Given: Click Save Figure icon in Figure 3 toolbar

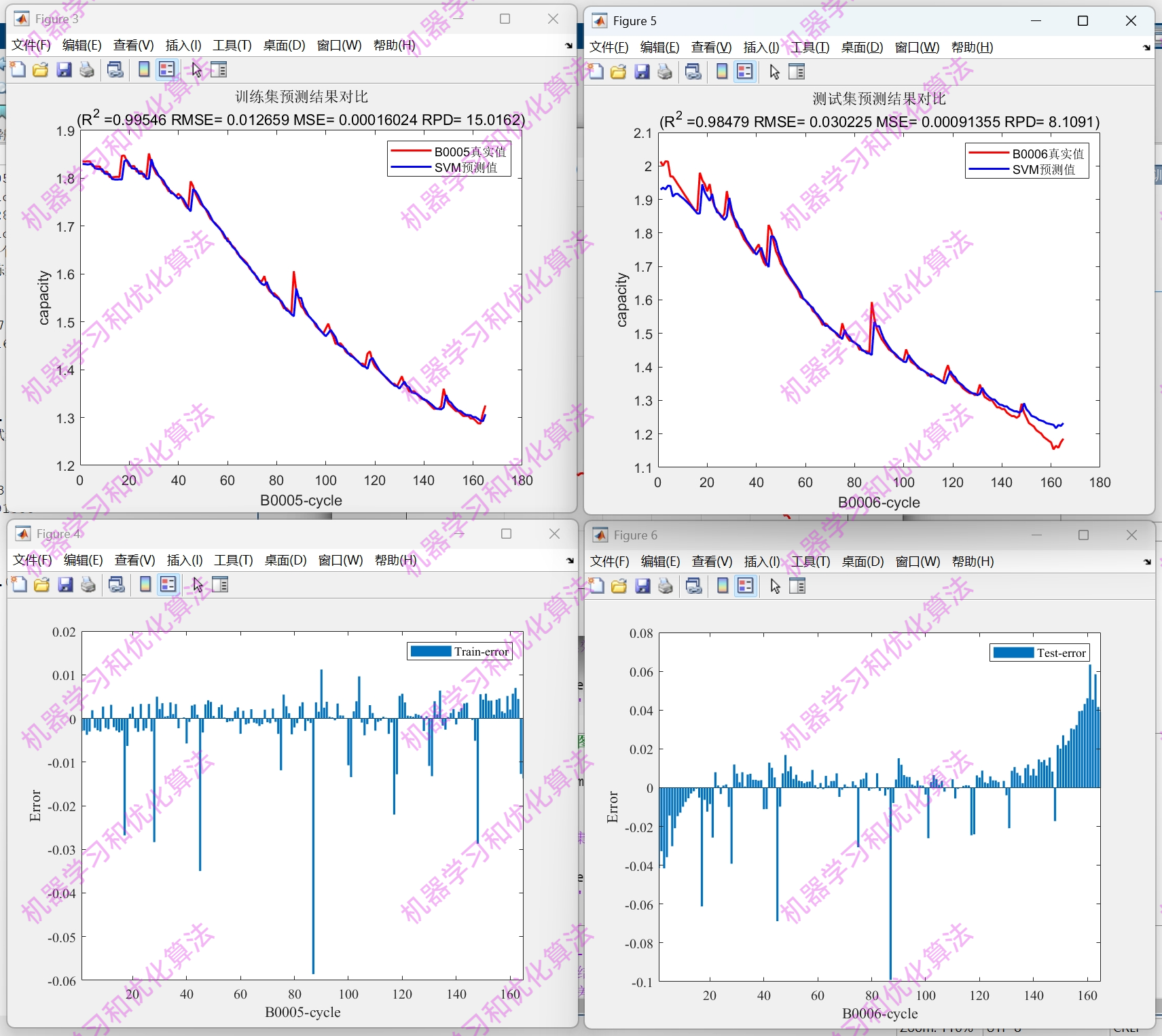Looking at the screenshot, I should pyautogui.click(x=64, y=69).
